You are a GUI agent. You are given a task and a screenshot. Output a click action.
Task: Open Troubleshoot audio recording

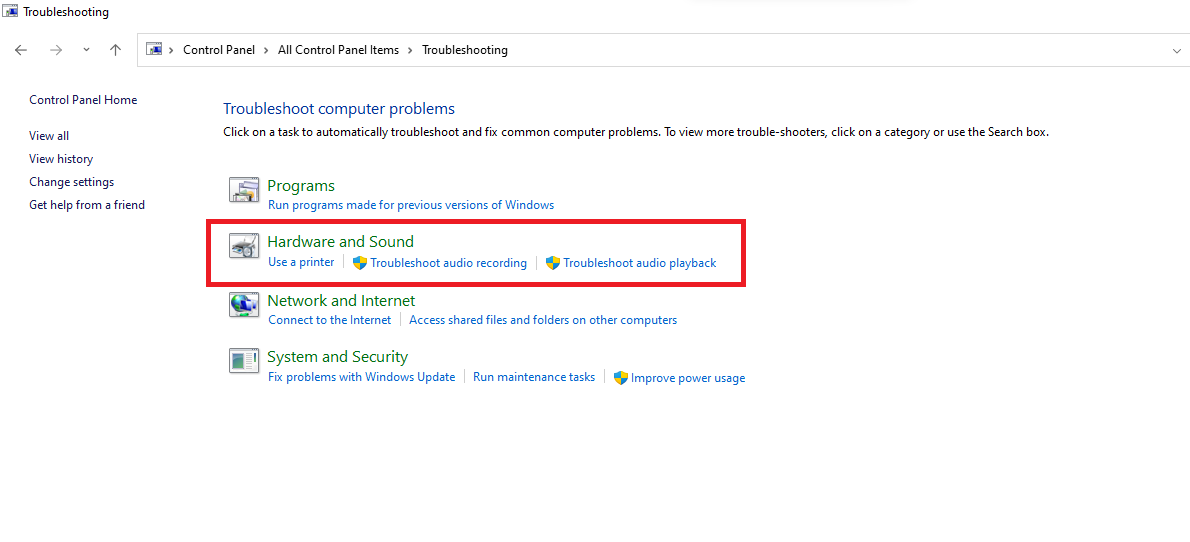click(x=448, y=263)
